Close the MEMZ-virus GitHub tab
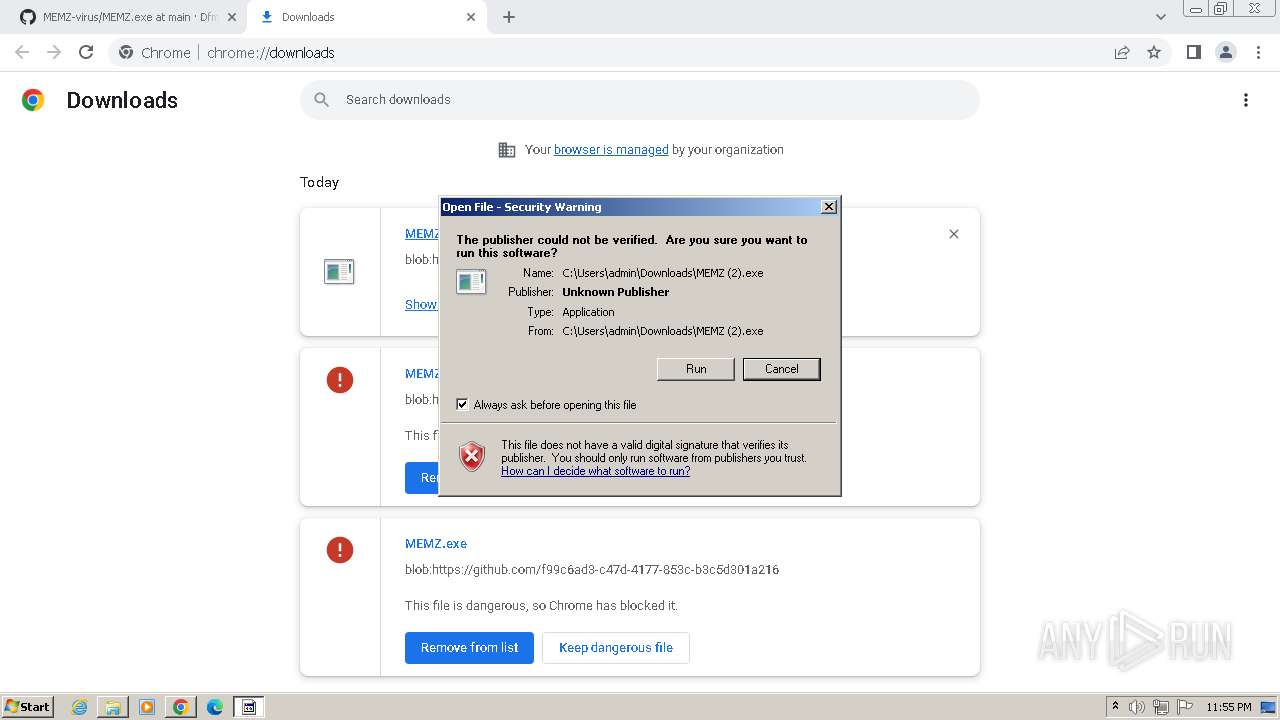 coord(232,17)
